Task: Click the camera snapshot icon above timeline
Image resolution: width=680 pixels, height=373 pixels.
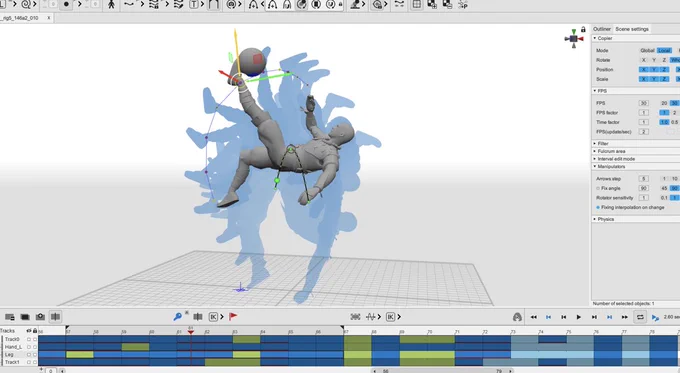Action: (40, 317)
